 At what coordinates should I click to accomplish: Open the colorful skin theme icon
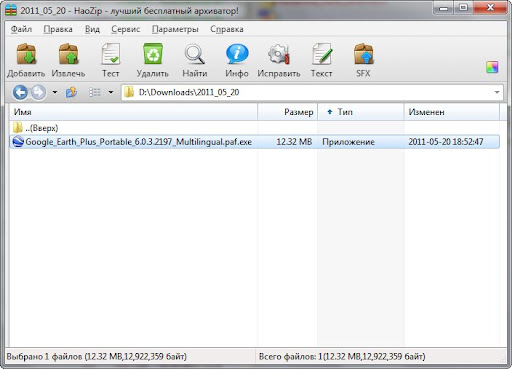pyautogui.click(x=492, y=67)
